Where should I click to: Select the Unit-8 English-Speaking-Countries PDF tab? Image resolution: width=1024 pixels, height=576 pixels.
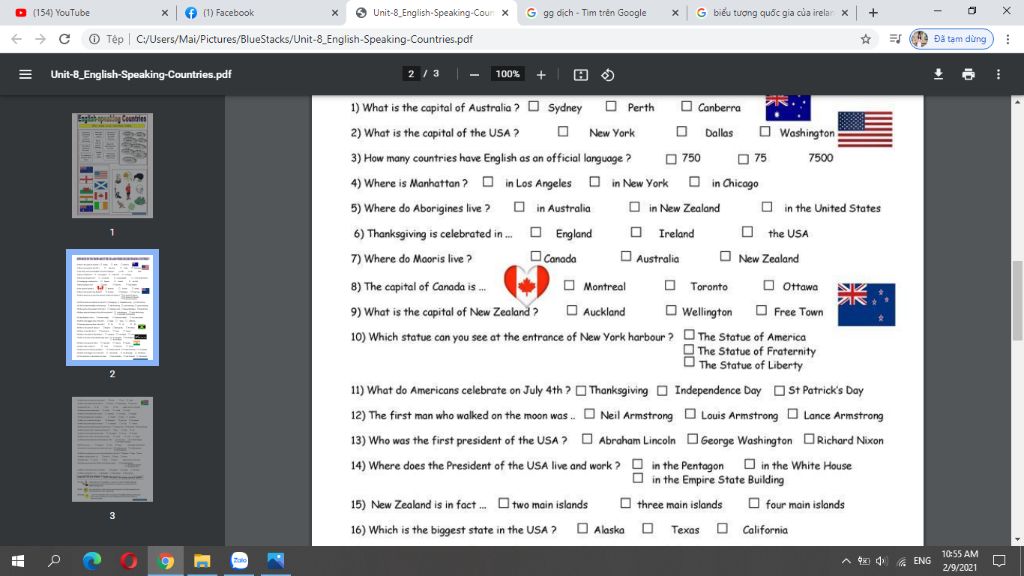[432, 12]
